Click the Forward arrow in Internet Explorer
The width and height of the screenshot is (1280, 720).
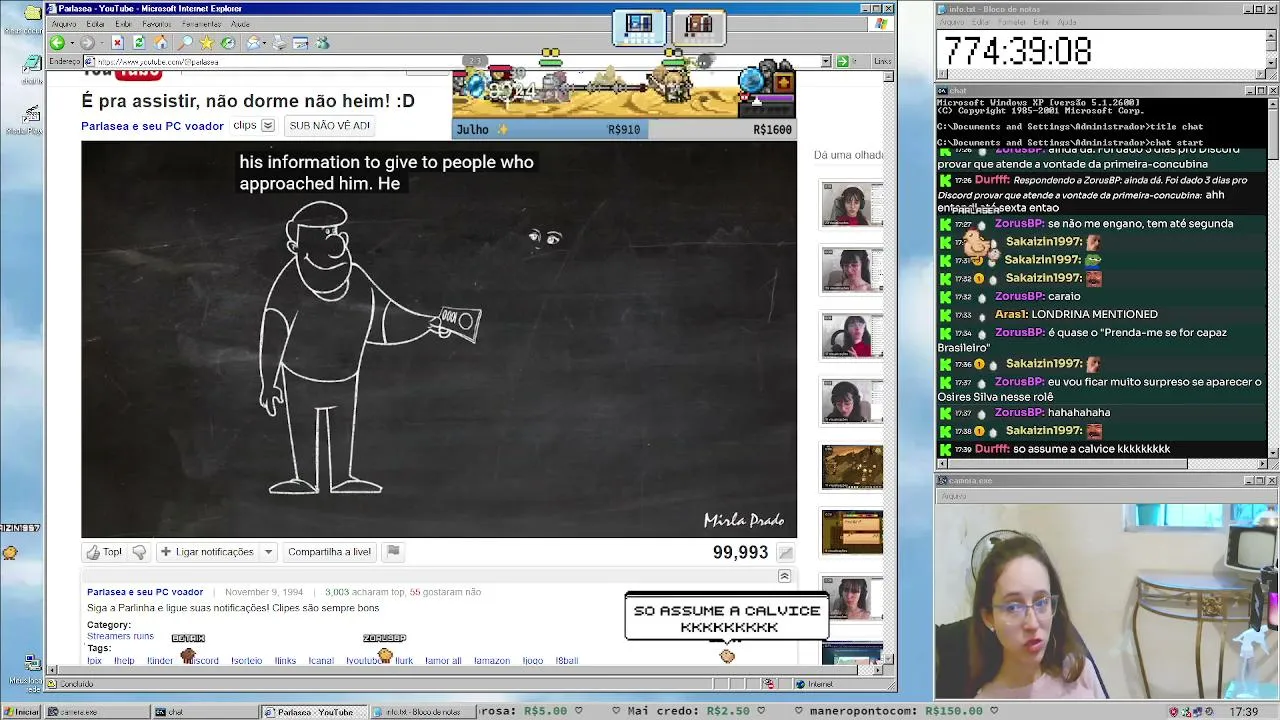pyautogui.click(x=87, y=43)
